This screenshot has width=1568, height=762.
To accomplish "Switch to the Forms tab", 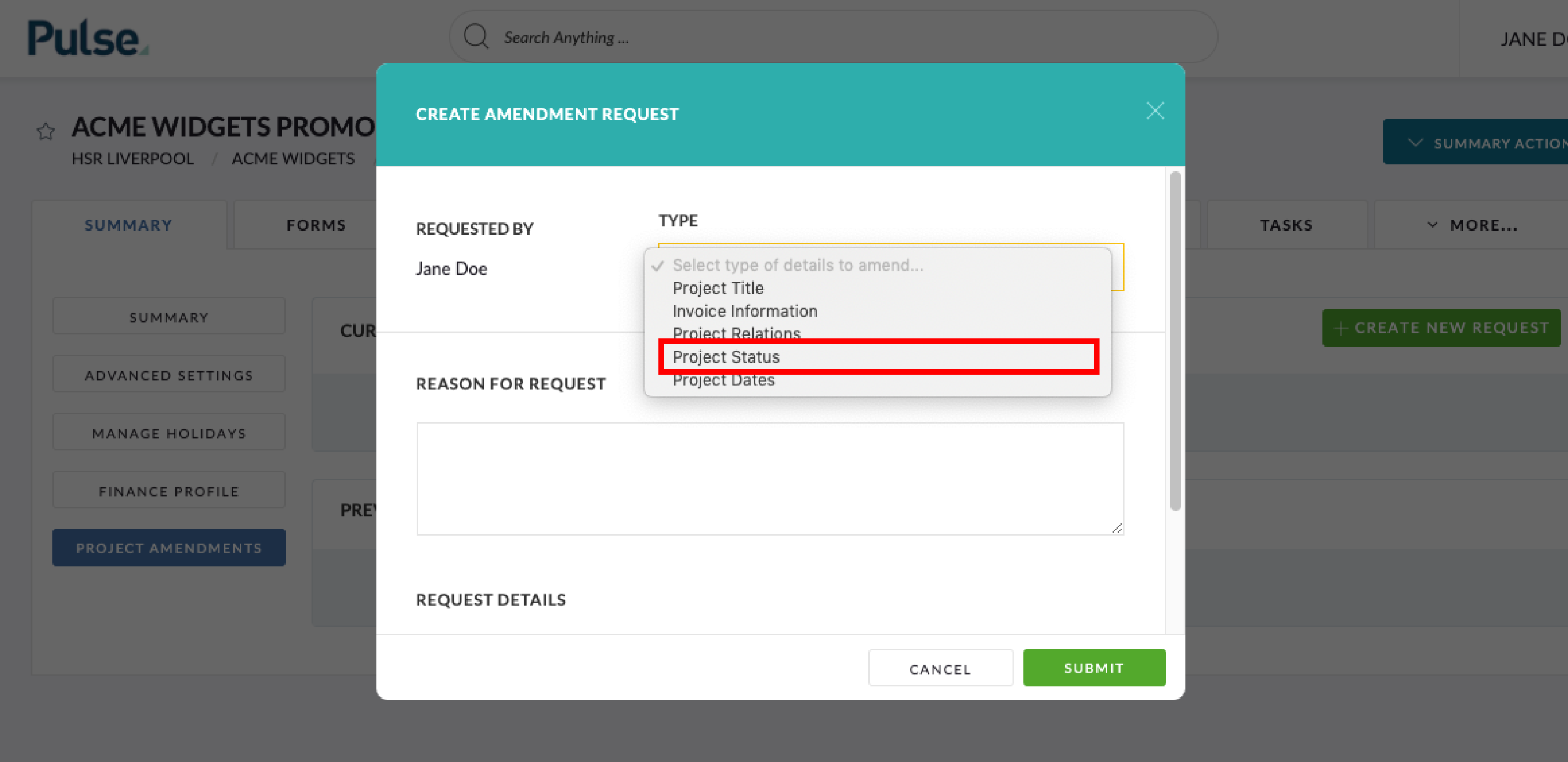I will 316,225.
